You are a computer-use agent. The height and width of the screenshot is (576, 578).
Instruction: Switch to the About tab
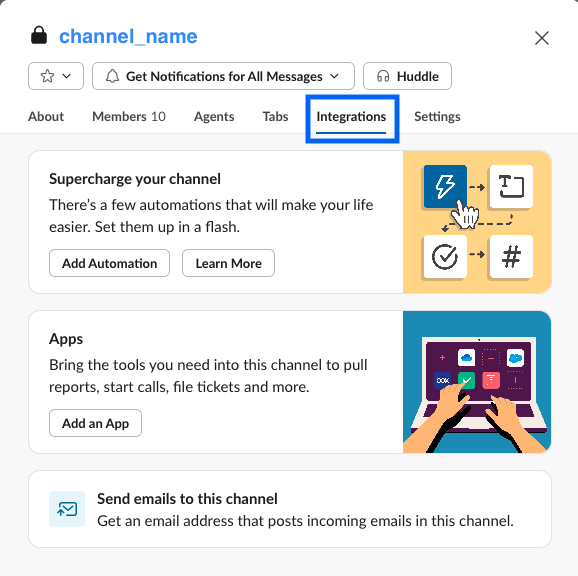click(x=46, y=116)
